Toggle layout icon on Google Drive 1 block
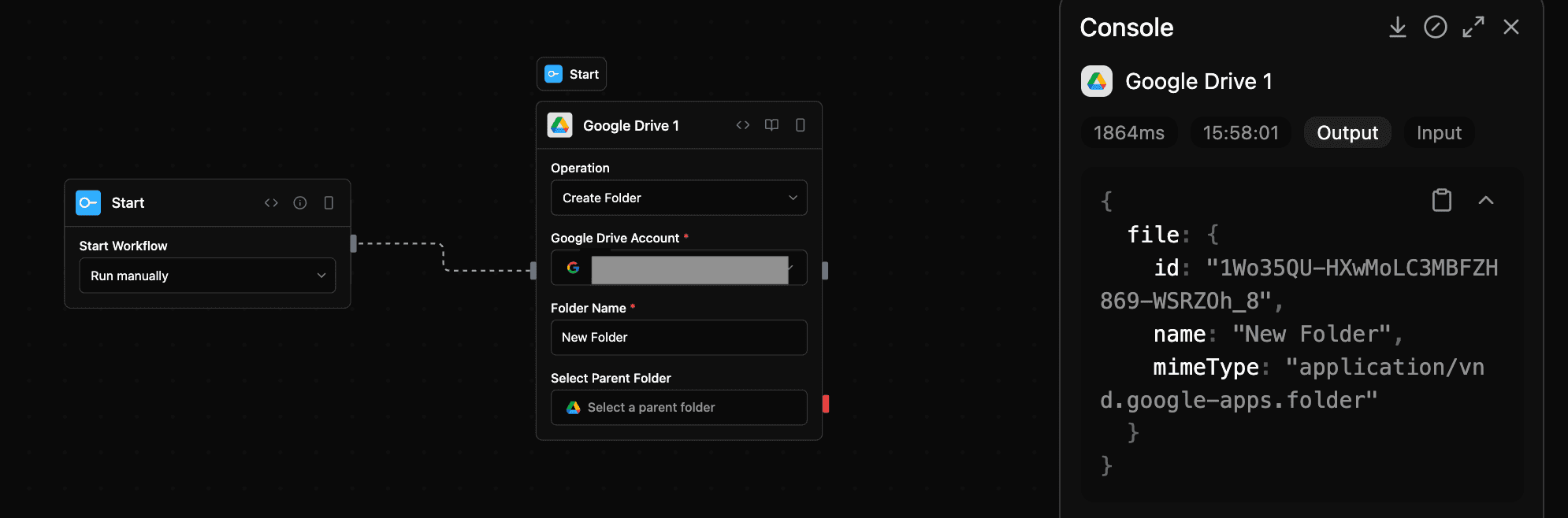Viewport: 1568px width, 518px height. 800,125
